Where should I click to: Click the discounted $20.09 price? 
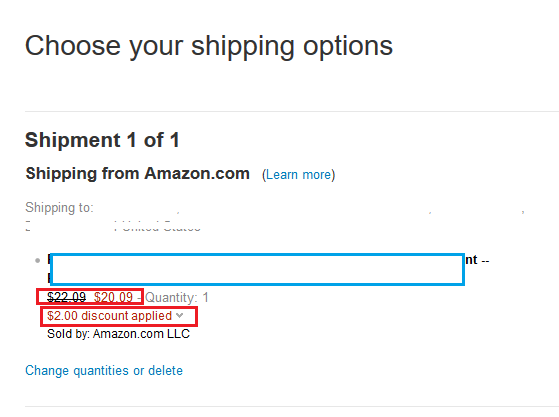click(x=113, y=297)
